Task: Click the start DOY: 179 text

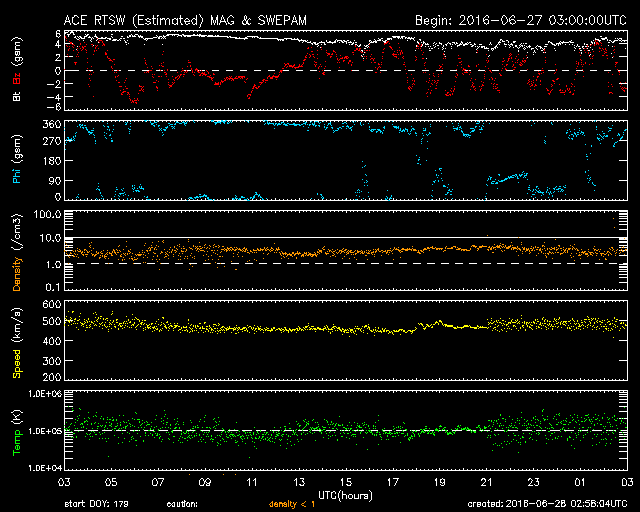Action: [x=96, y=504]
